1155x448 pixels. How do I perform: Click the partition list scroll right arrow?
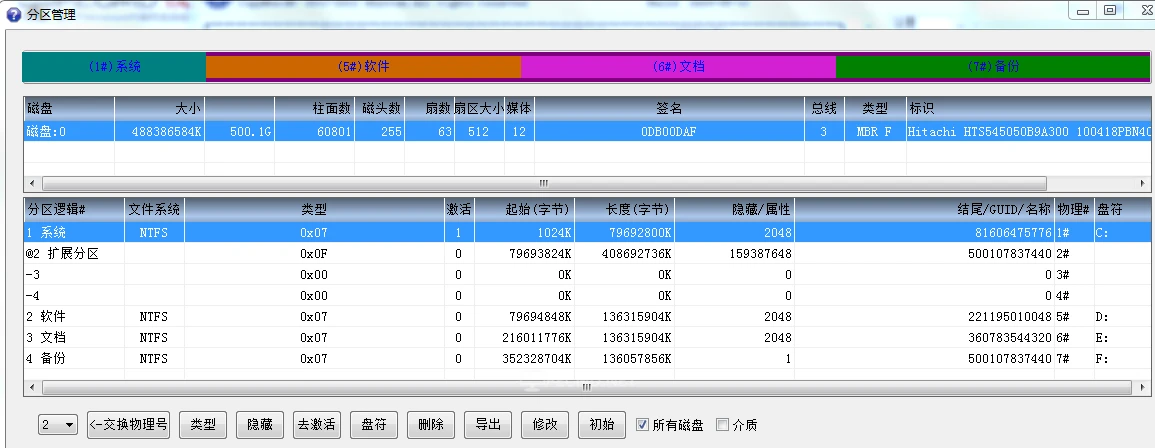click(1143, 387)
